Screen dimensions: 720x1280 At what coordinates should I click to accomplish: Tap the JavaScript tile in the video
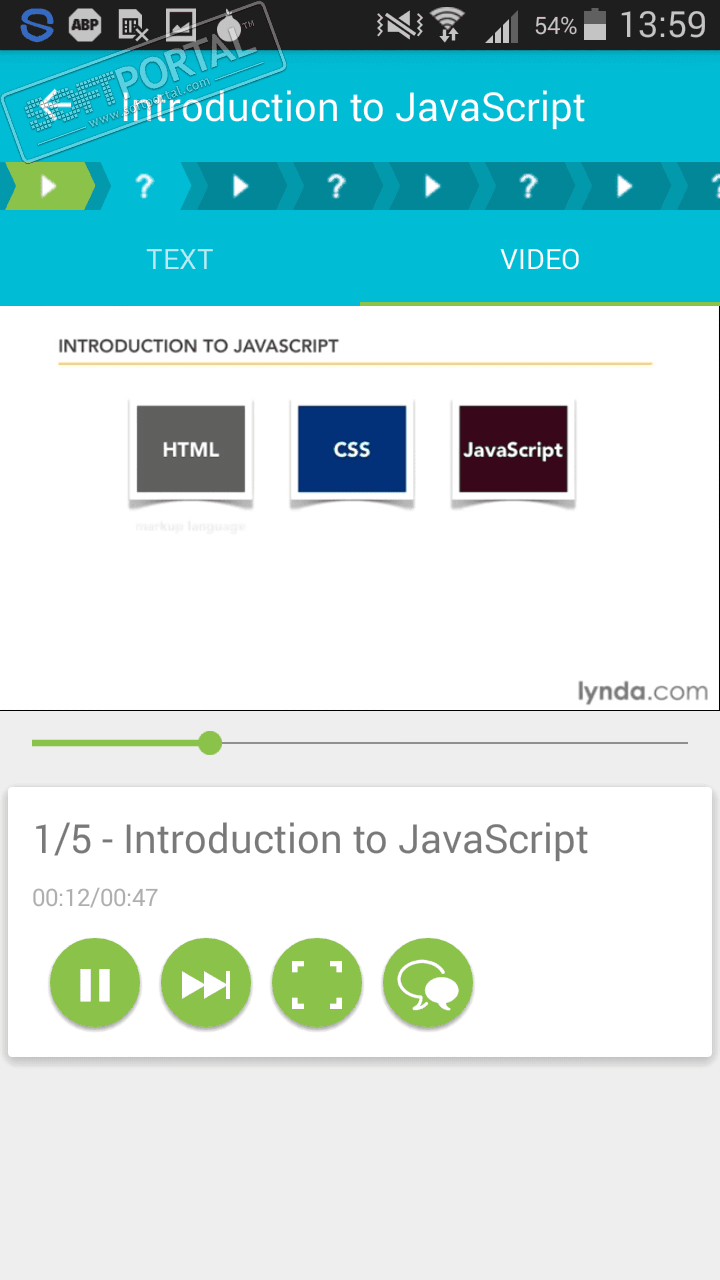pyautogui.click(x=513, y=449)
